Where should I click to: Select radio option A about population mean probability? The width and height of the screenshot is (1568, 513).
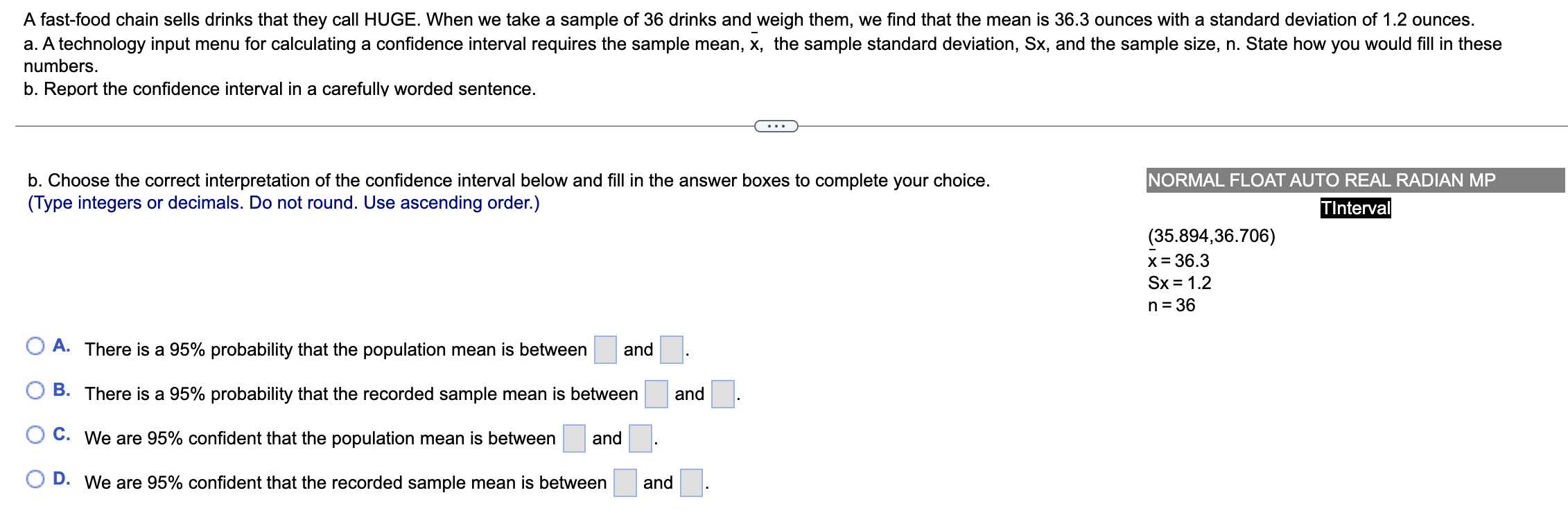(35, 346)
